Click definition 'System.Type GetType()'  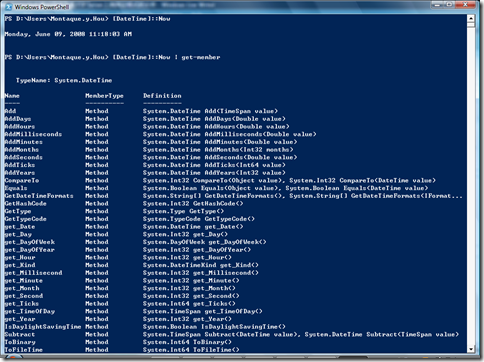click(x=183, y=211)
